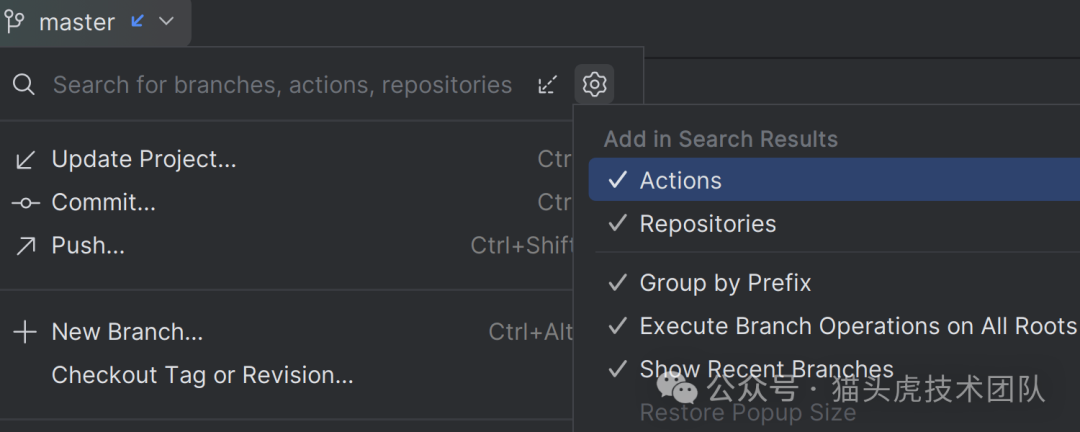Turn off Show Recent Branches

tap(766, 369)
